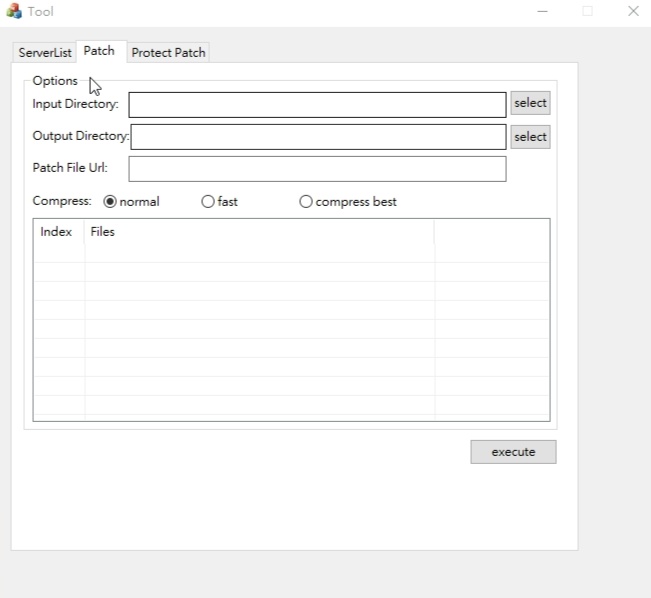
Task: Click the Compress label text
Action: point(62,201)
